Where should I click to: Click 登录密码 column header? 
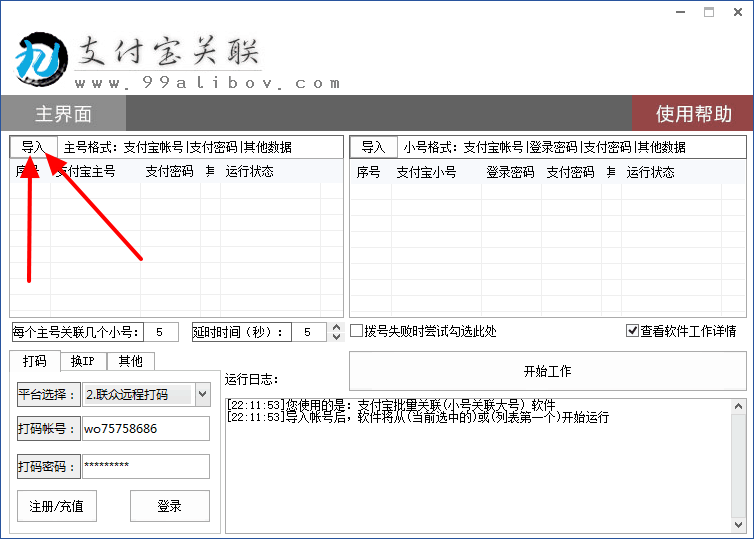point(510,172)
